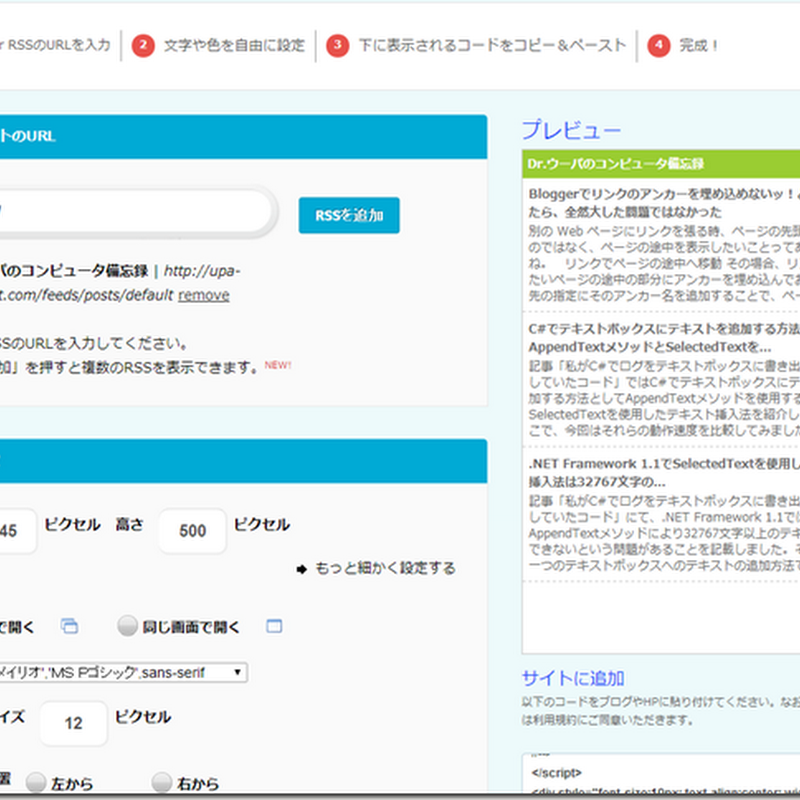Click the step 4 完成 circle icon

click(x=658, y=45)
